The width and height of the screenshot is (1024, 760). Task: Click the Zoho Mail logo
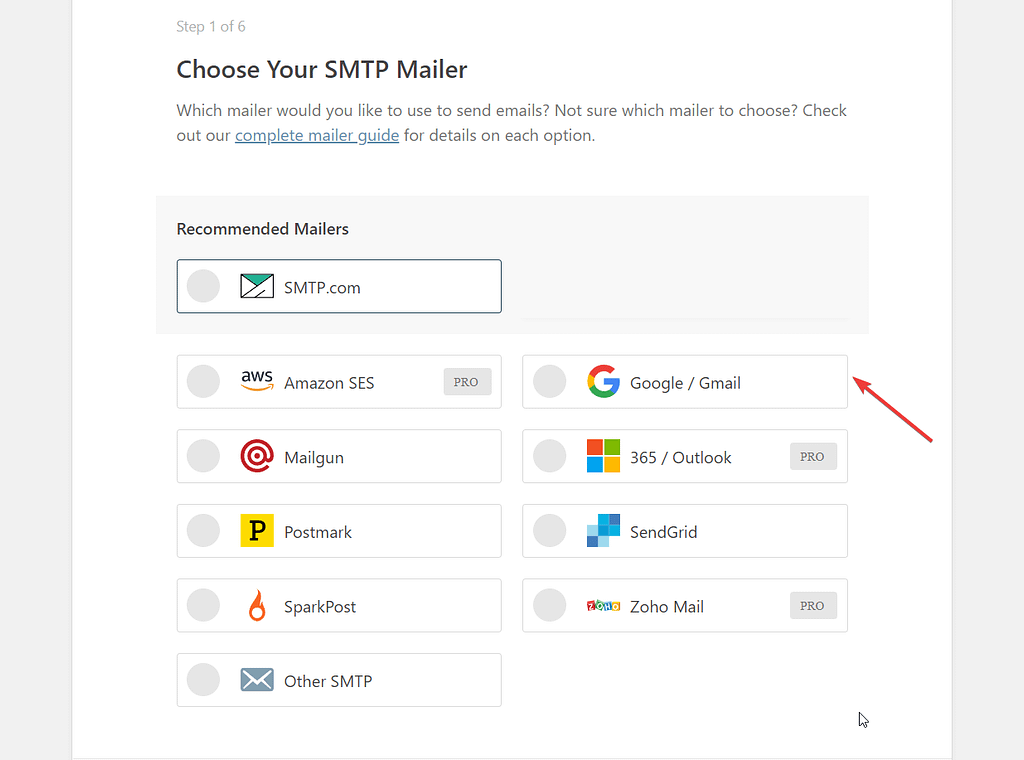click(603, 606)
